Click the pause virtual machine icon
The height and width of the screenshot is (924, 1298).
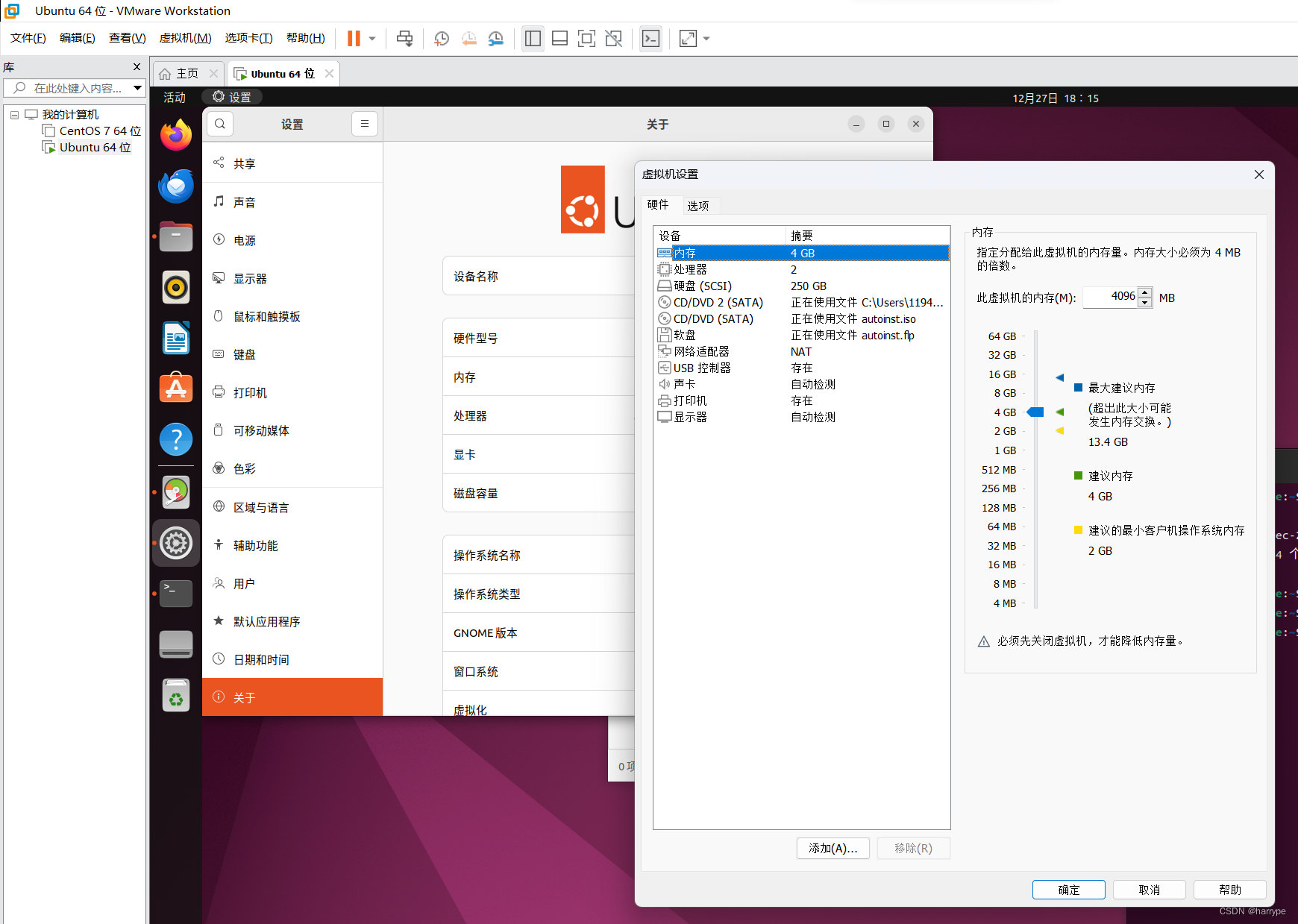[354, 38]
